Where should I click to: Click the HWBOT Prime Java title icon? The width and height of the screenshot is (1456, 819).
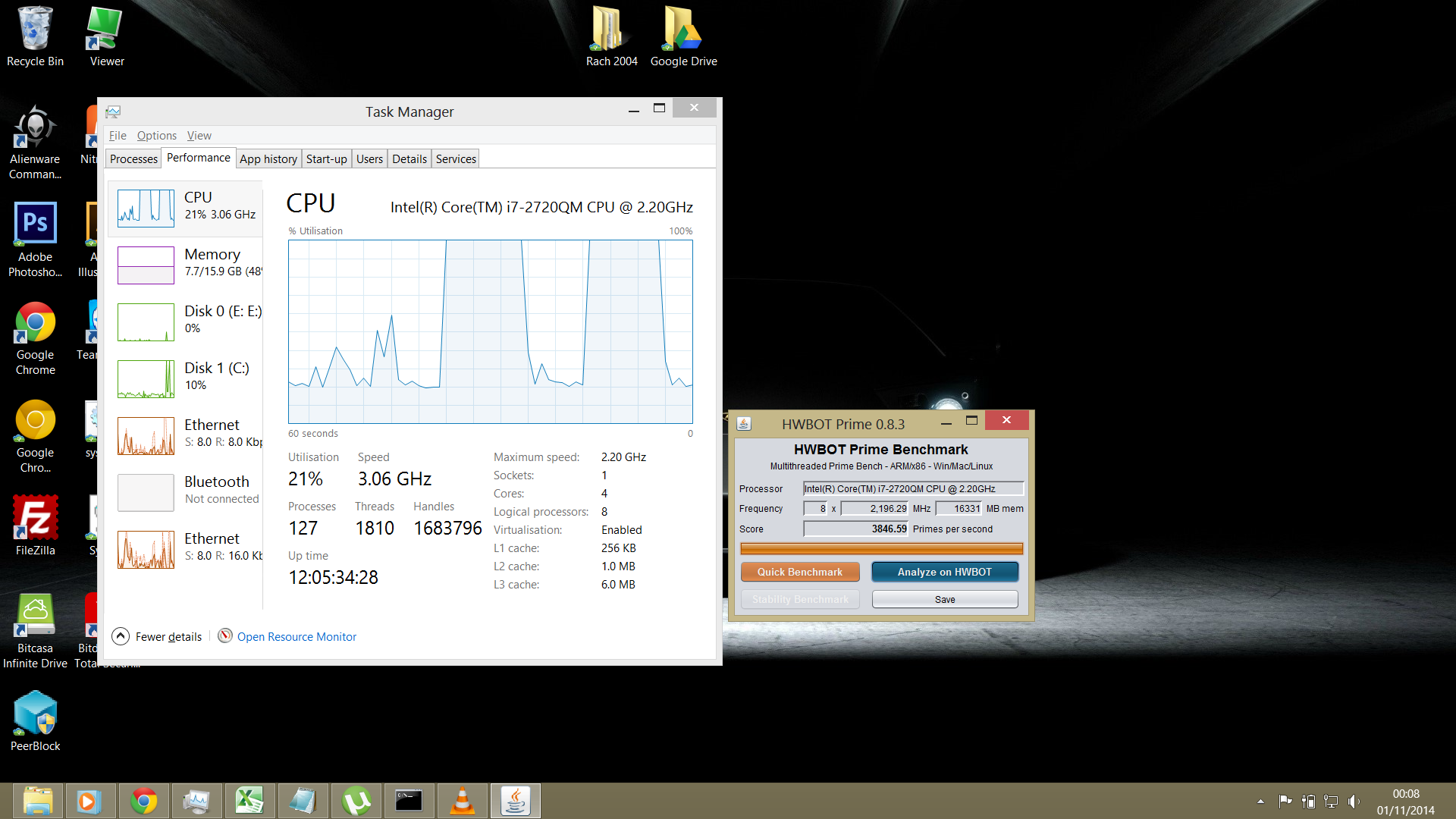click(744, 424)
